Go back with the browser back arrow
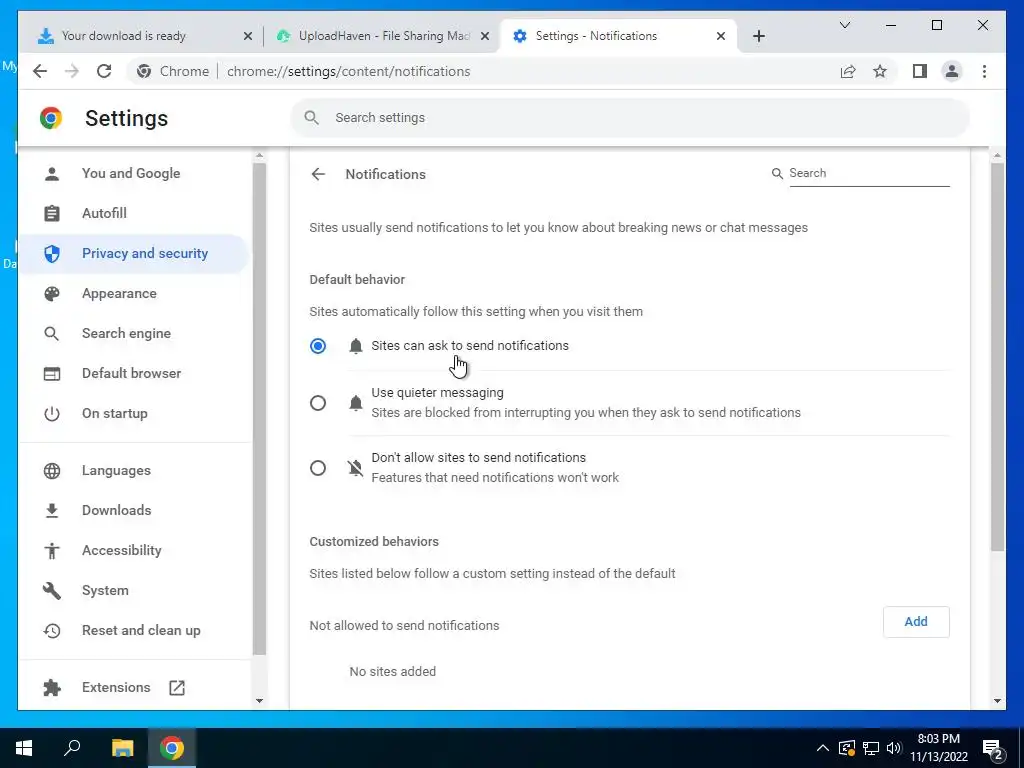 (40, 71)
